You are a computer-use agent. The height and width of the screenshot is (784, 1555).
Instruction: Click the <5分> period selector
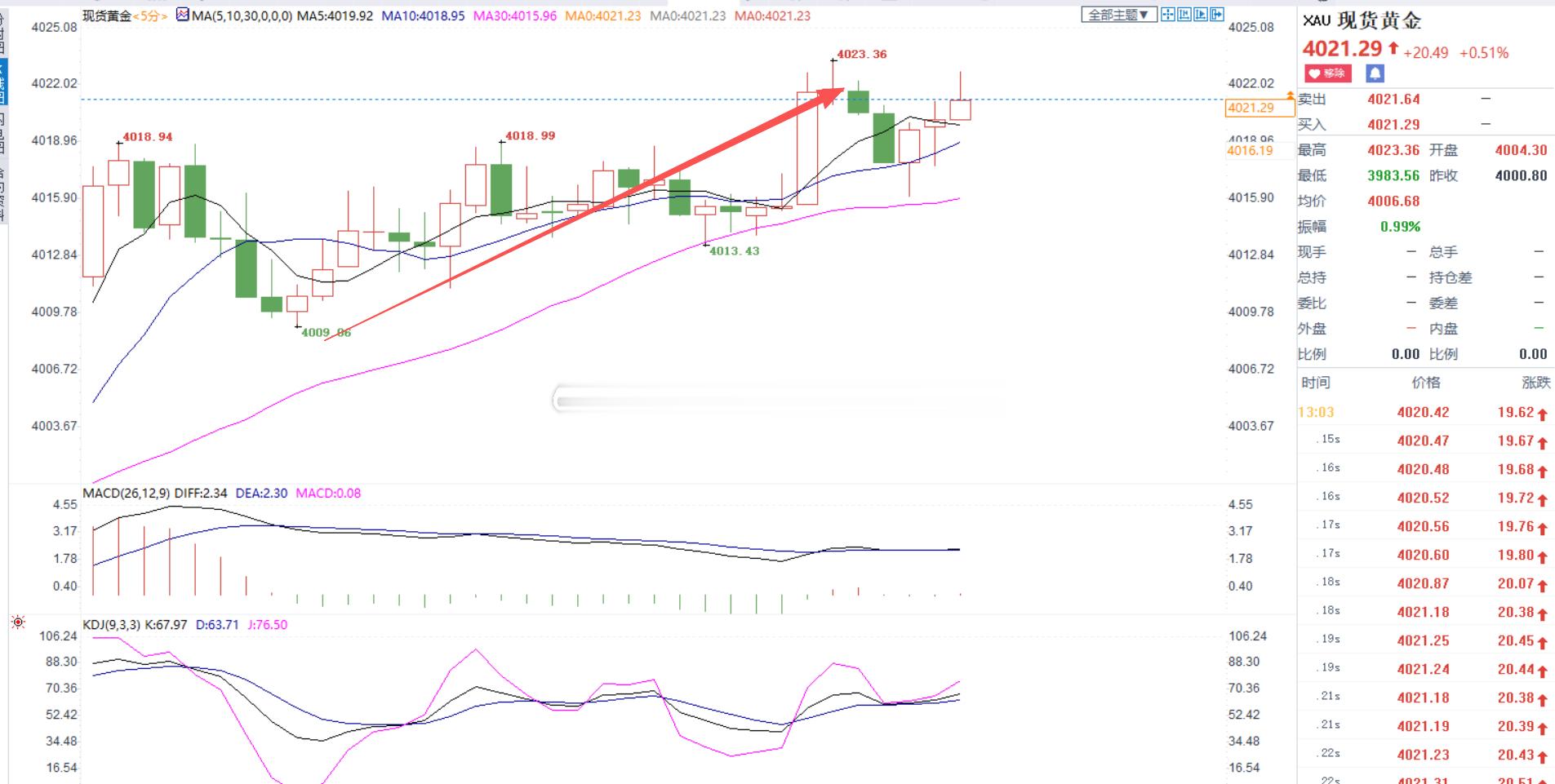(150, 16)
